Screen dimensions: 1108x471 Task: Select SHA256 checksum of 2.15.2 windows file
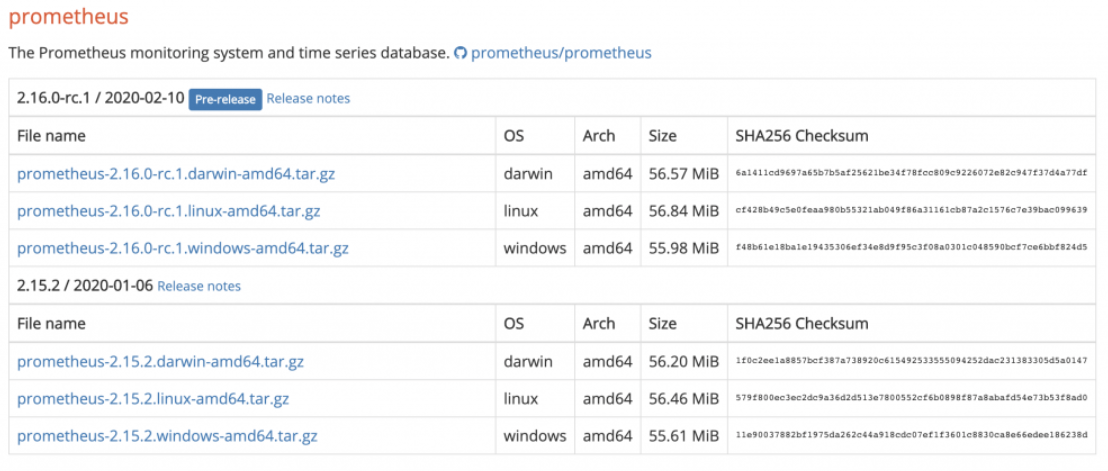click(911, 436)
